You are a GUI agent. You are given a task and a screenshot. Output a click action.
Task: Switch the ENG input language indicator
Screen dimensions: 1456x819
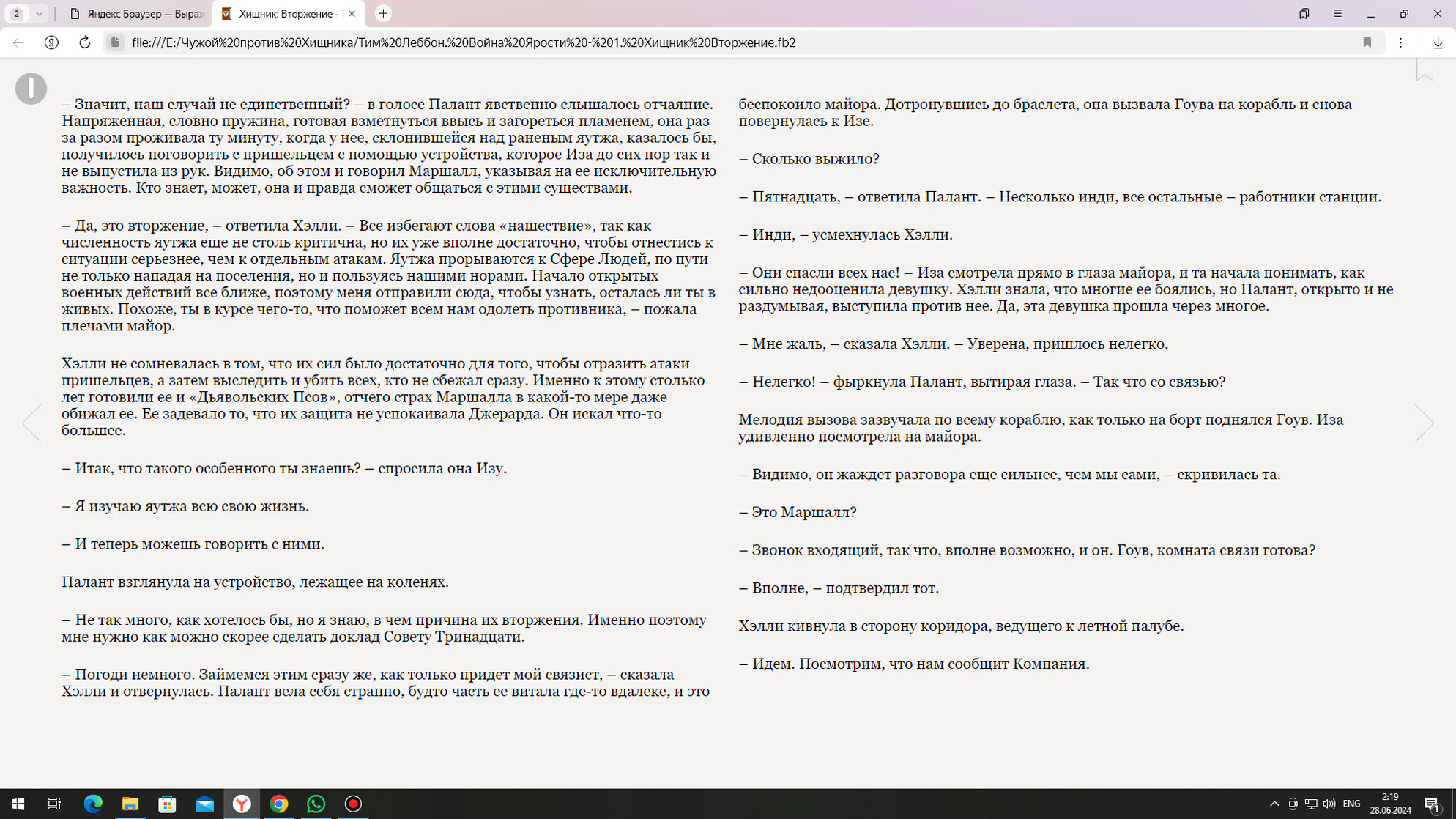tap(1351, 804)
